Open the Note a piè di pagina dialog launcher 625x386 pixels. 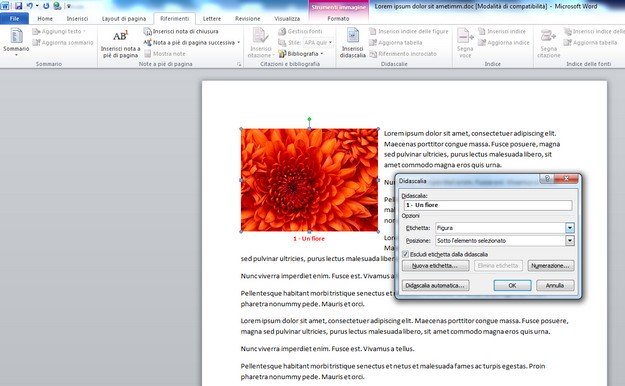[x=239, y=64]
